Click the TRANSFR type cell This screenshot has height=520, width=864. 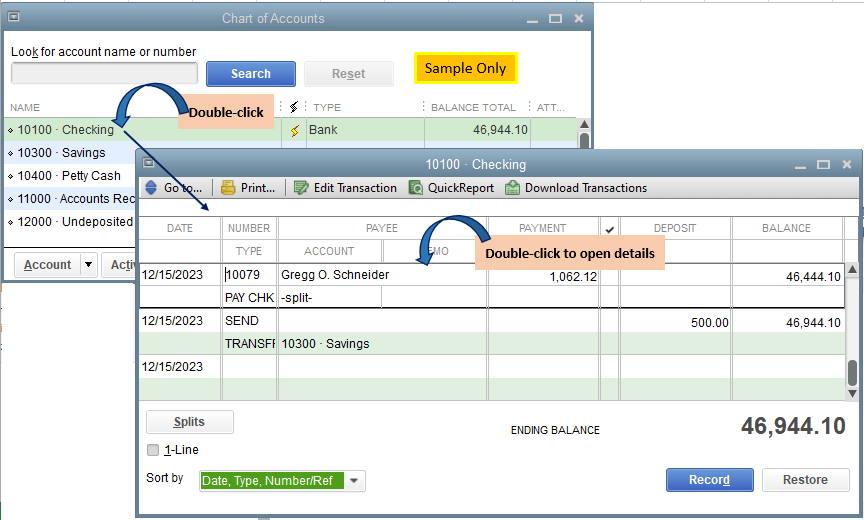pos(250,344)
